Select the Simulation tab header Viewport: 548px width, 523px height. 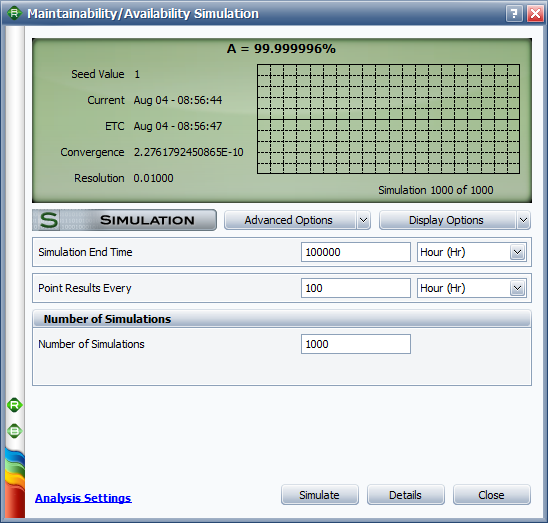tap(124, 220)
